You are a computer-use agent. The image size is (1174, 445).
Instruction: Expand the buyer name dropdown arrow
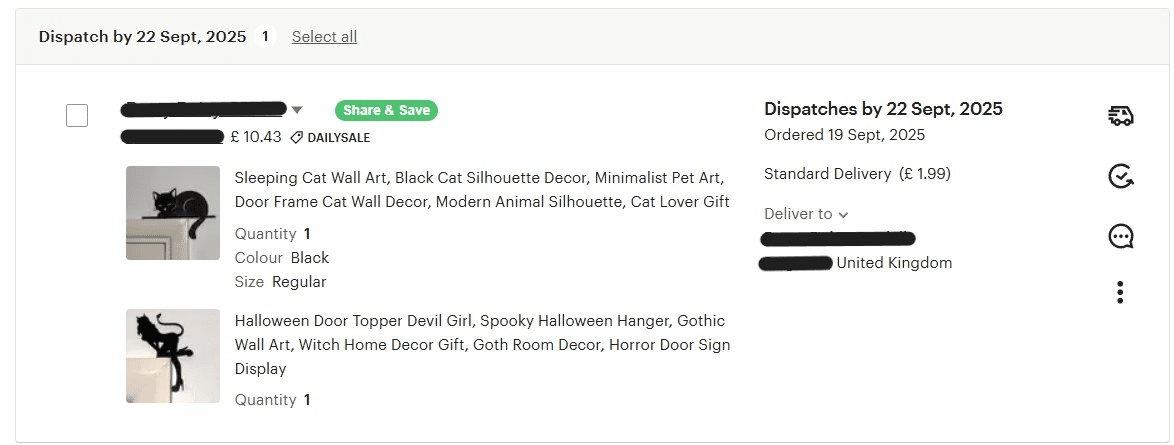(x=297, y=110)
